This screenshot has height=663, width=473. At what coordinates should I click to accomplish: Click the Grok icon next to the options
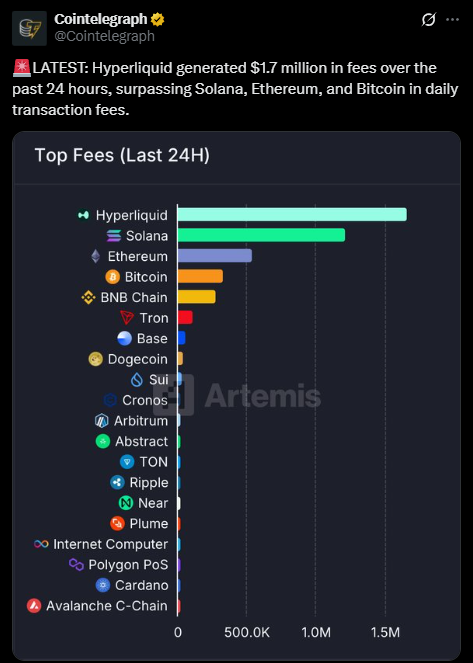pyautogui.click(x=428, y=19)
